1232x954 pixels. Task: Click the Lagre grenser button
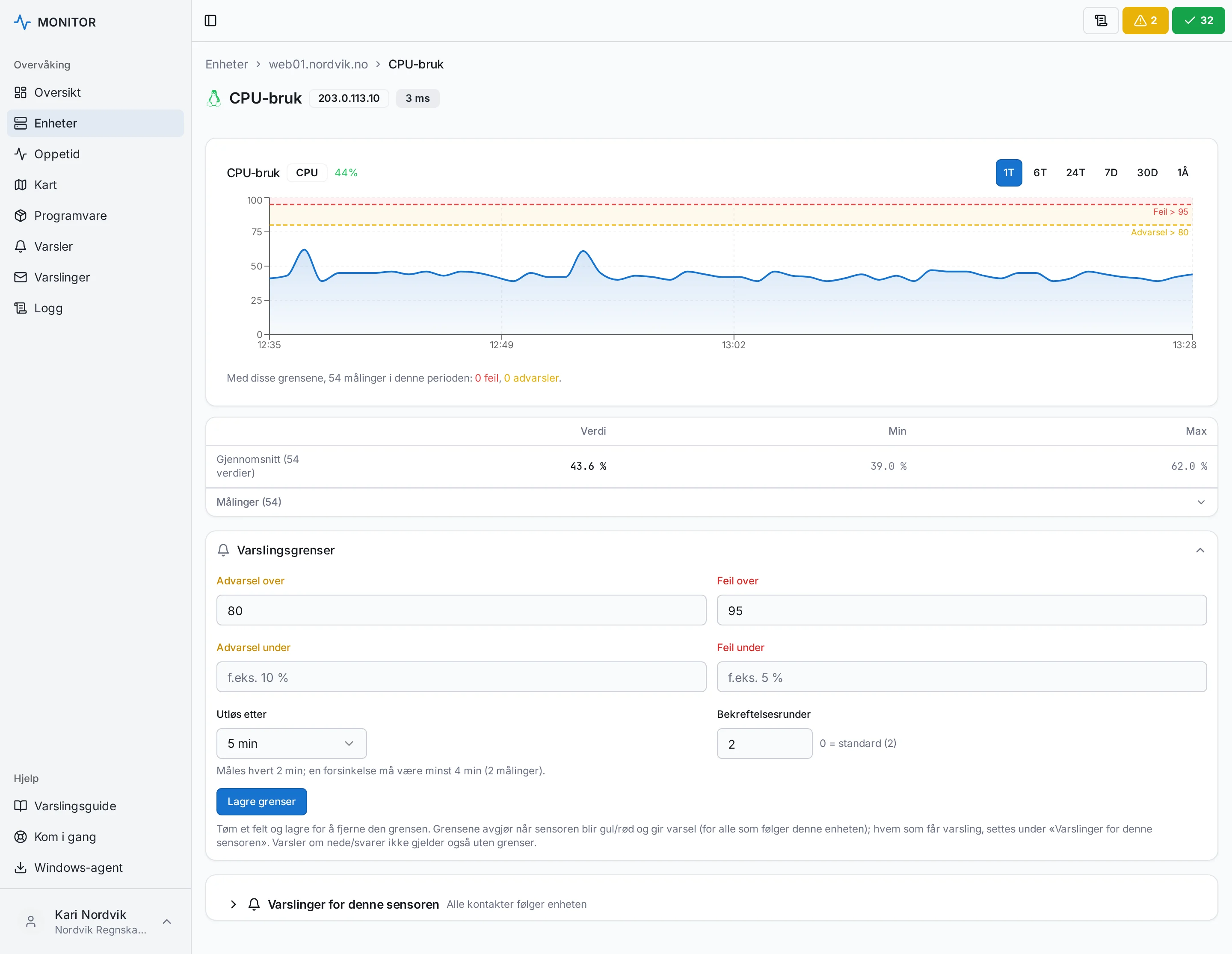262,802
